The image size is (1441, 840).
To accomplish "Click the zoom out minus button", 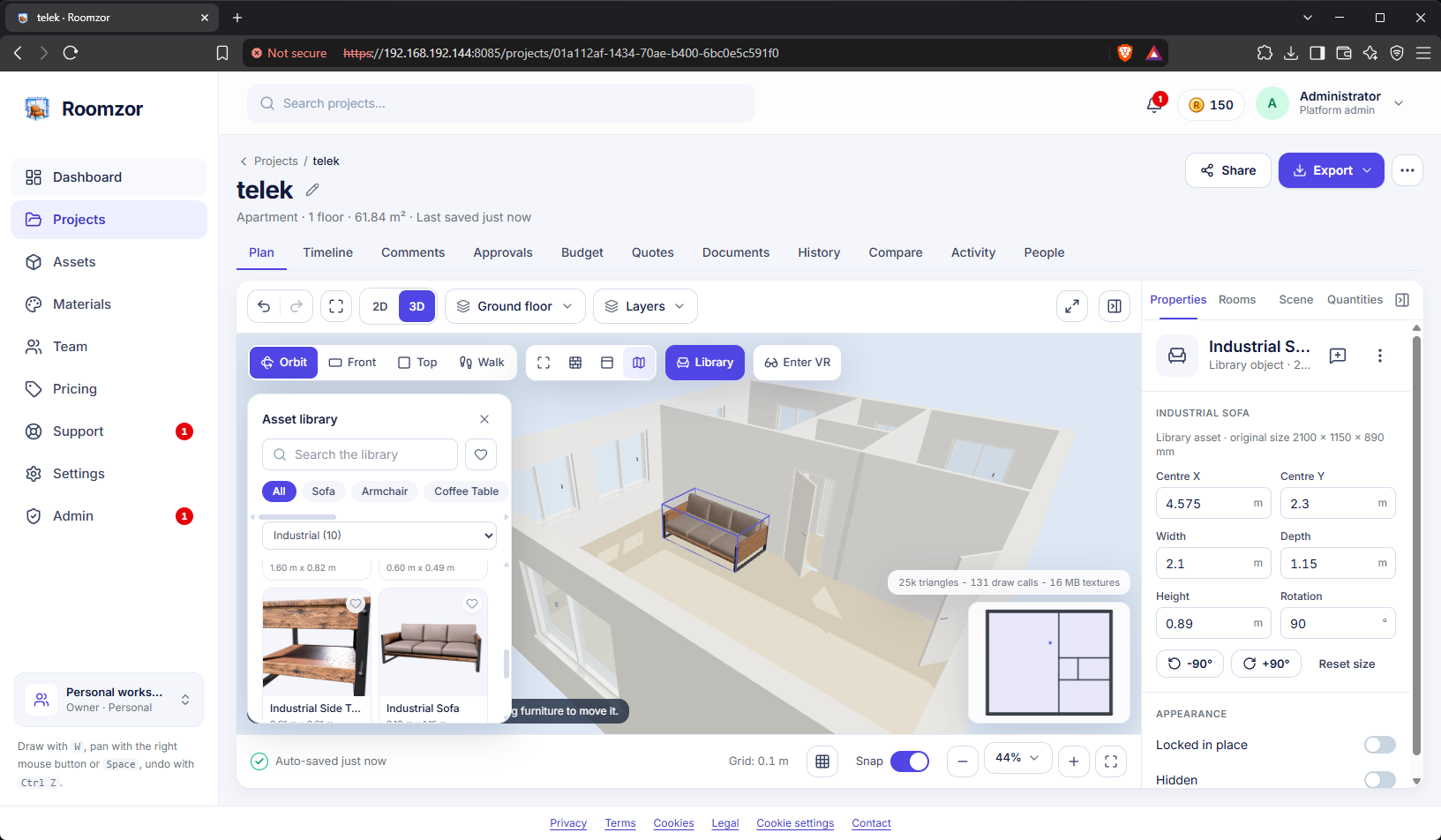I will 963,761.
